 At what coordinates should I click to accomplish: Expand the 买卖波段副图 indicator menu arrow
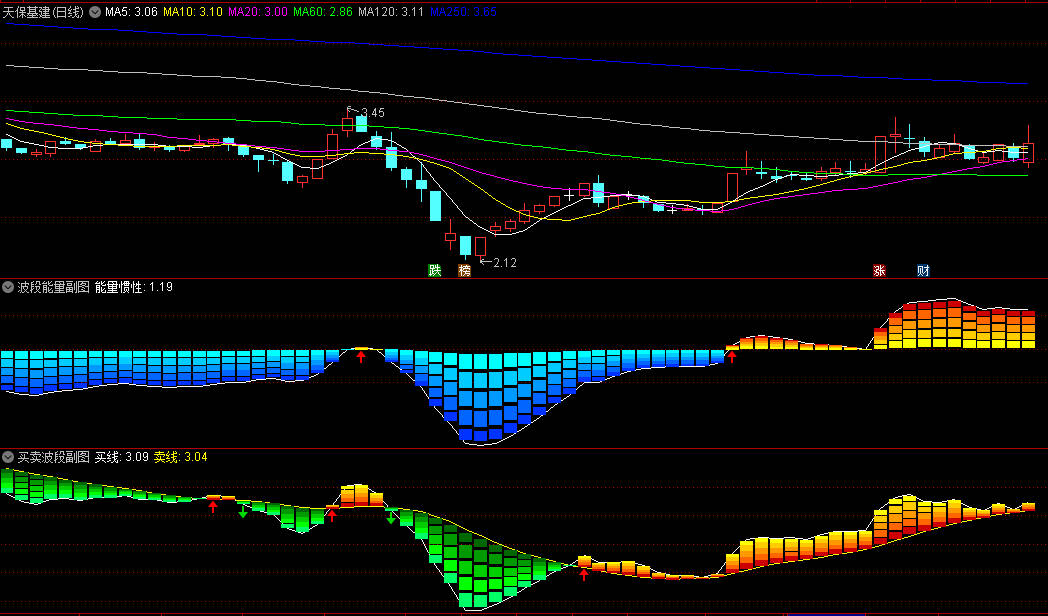pos(8,457)
